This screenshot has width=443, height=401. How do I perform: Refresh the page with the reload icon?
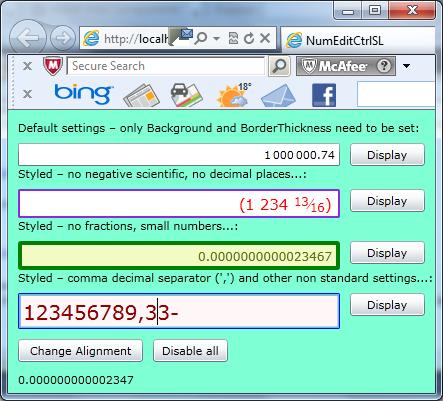(x=249, y=38)
